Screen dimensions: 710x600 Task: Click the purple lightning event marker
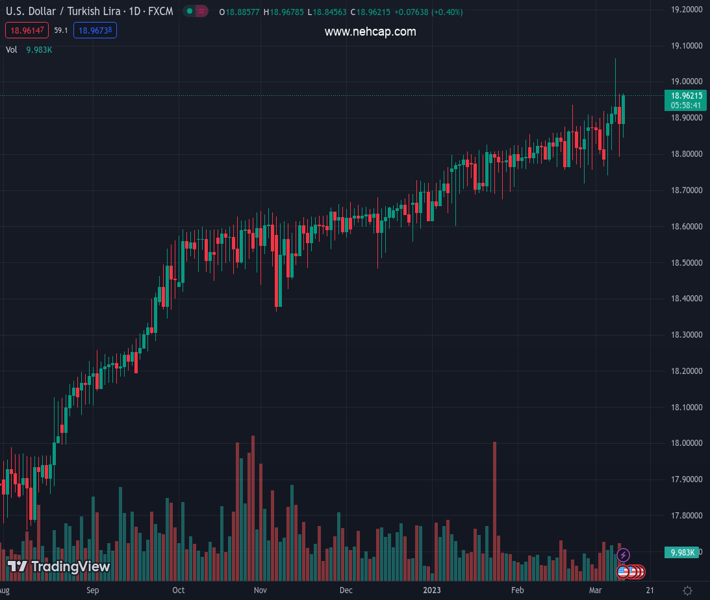[624, 555]
